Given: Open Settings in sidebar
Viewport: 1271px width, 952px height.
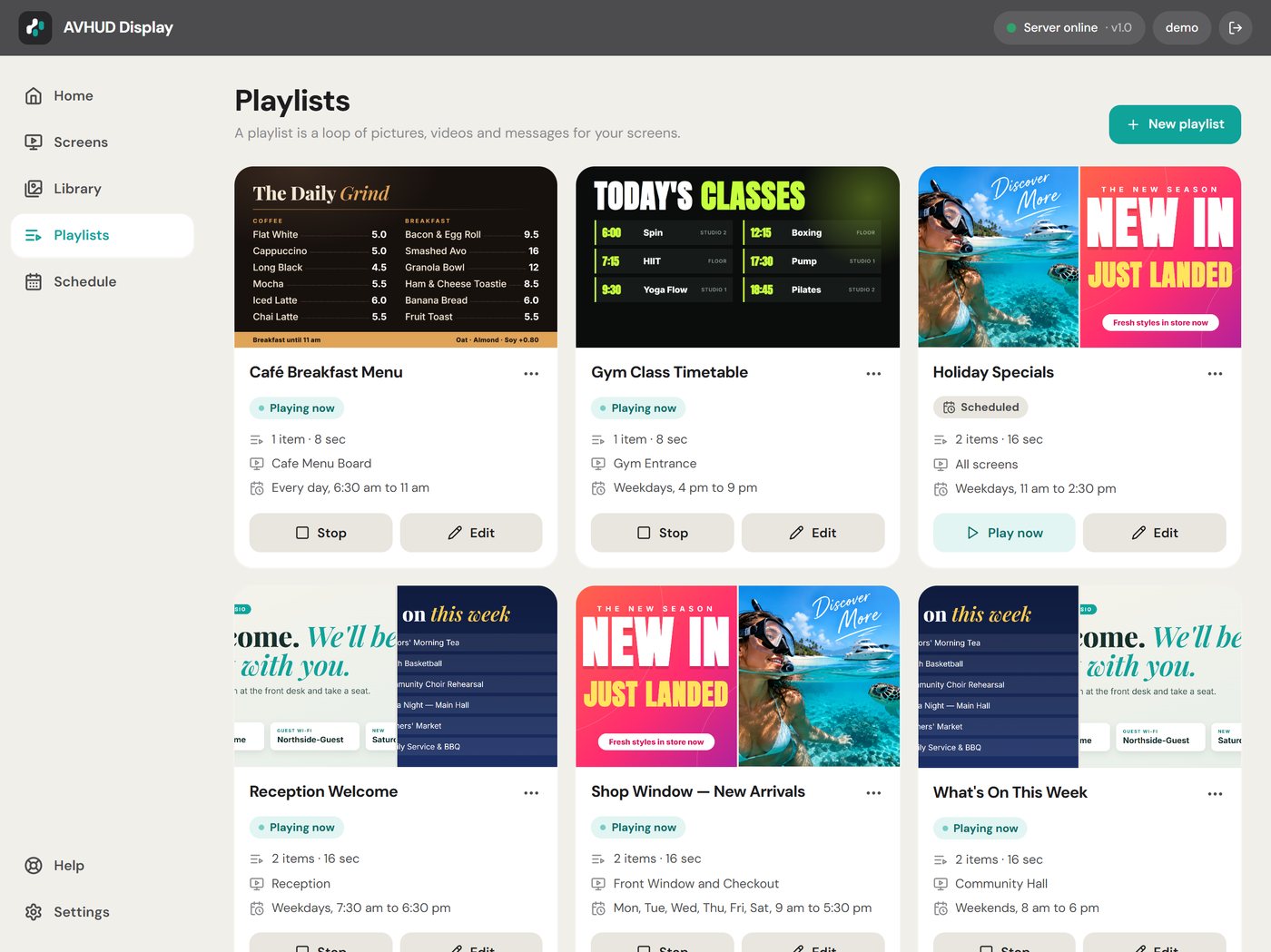Looking at the screenshot, I should (x=103, y=911).
